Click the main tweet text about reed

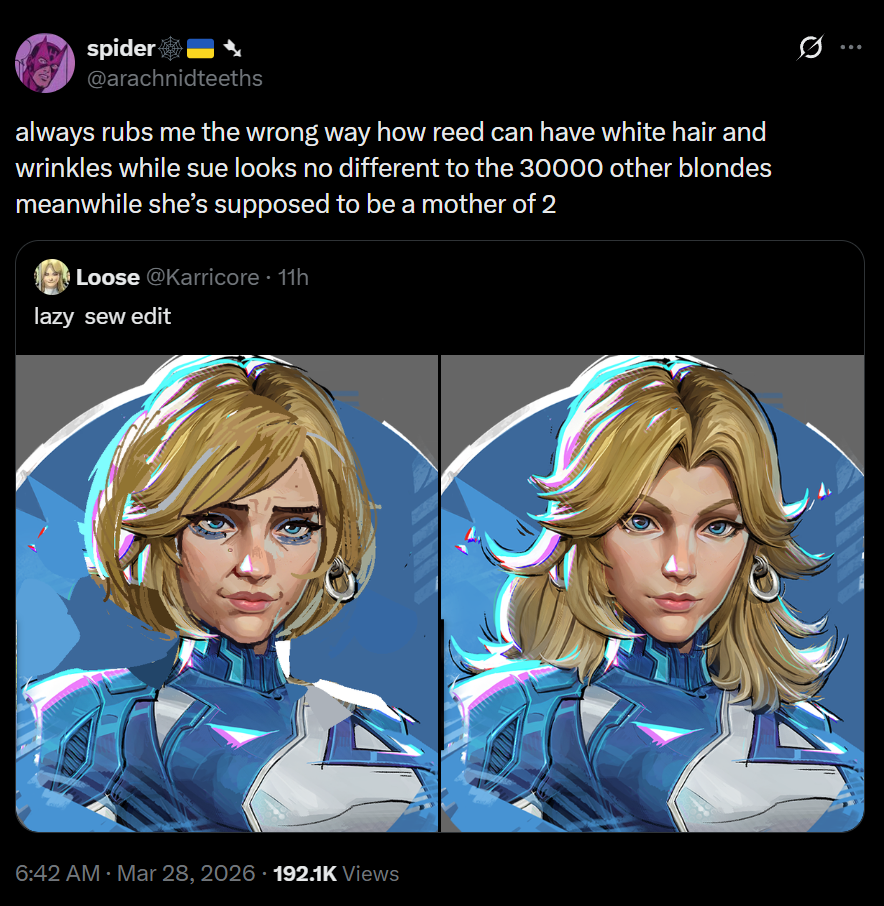393,168
